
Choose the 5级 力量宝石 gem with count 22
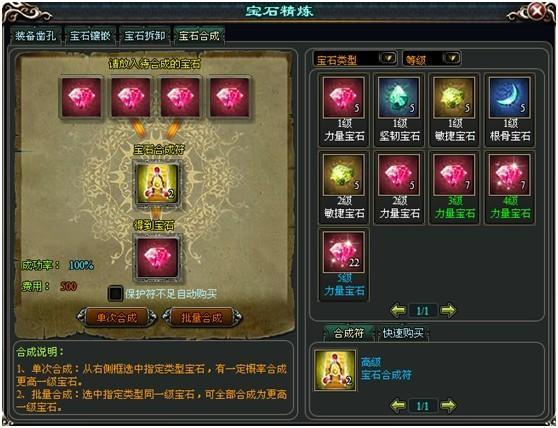343,252
